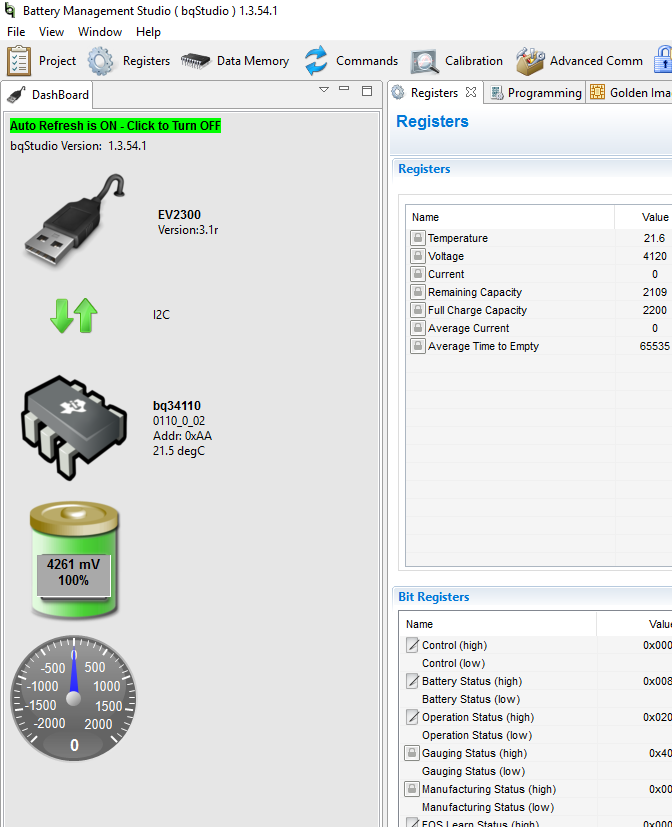Click the Bit Registers section header

pos(434,597)
